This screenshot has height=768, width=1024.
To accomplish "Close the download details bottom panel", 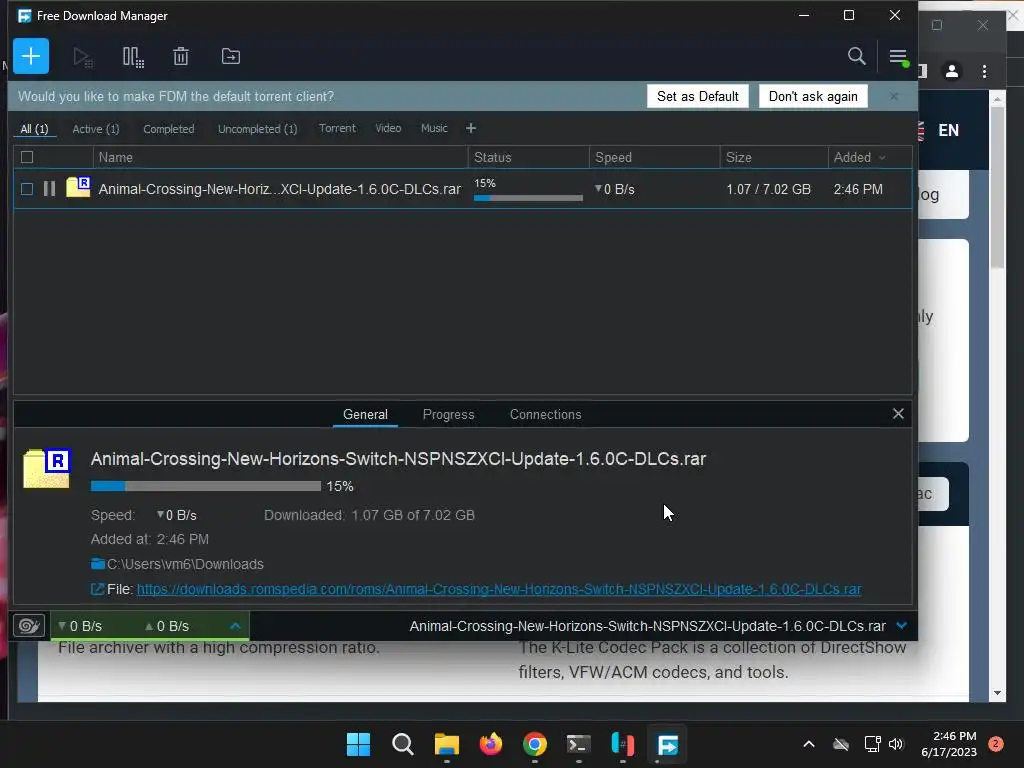I will click(898, 413).
